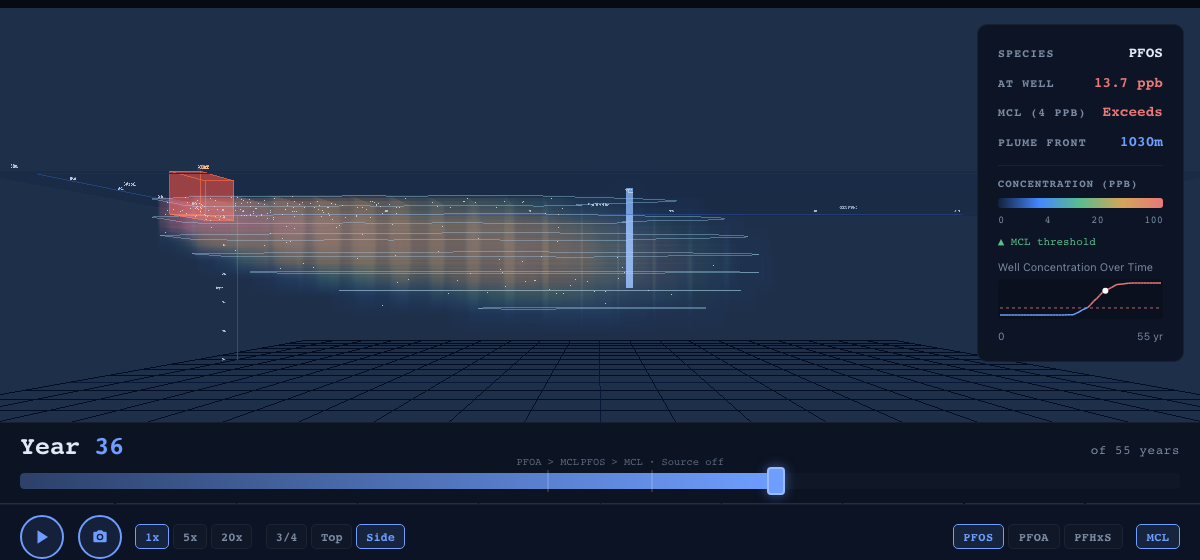
Task: Select the PFHxS species button
Action: pos(1094,537)
